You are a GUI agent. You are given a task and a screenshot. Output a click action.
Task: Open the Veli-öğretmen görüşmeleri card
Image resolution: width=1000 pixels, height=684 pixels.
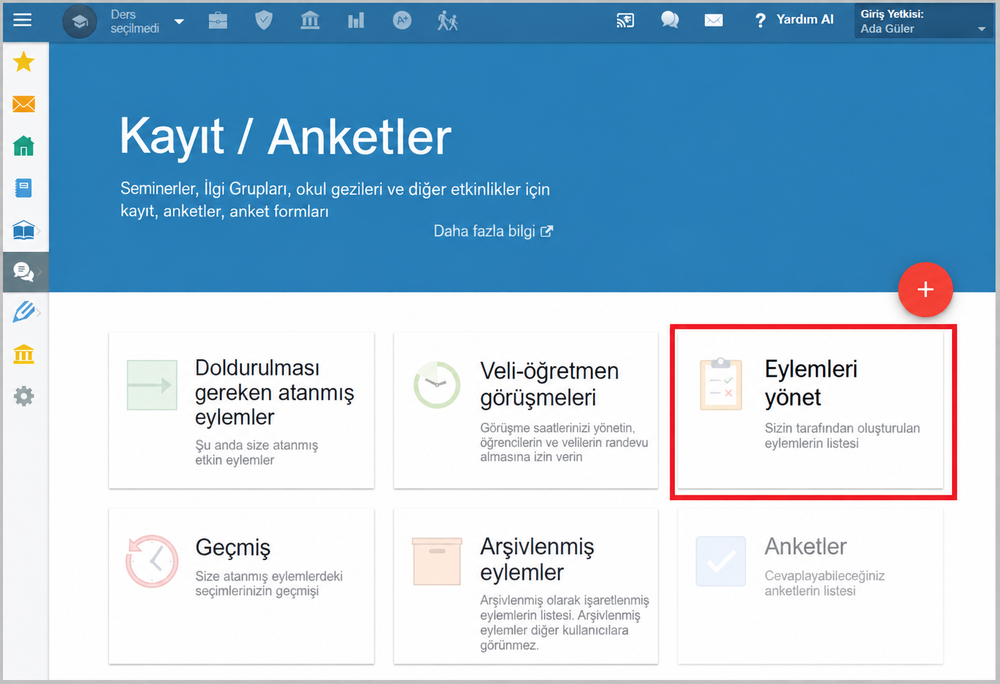point(526,410)
